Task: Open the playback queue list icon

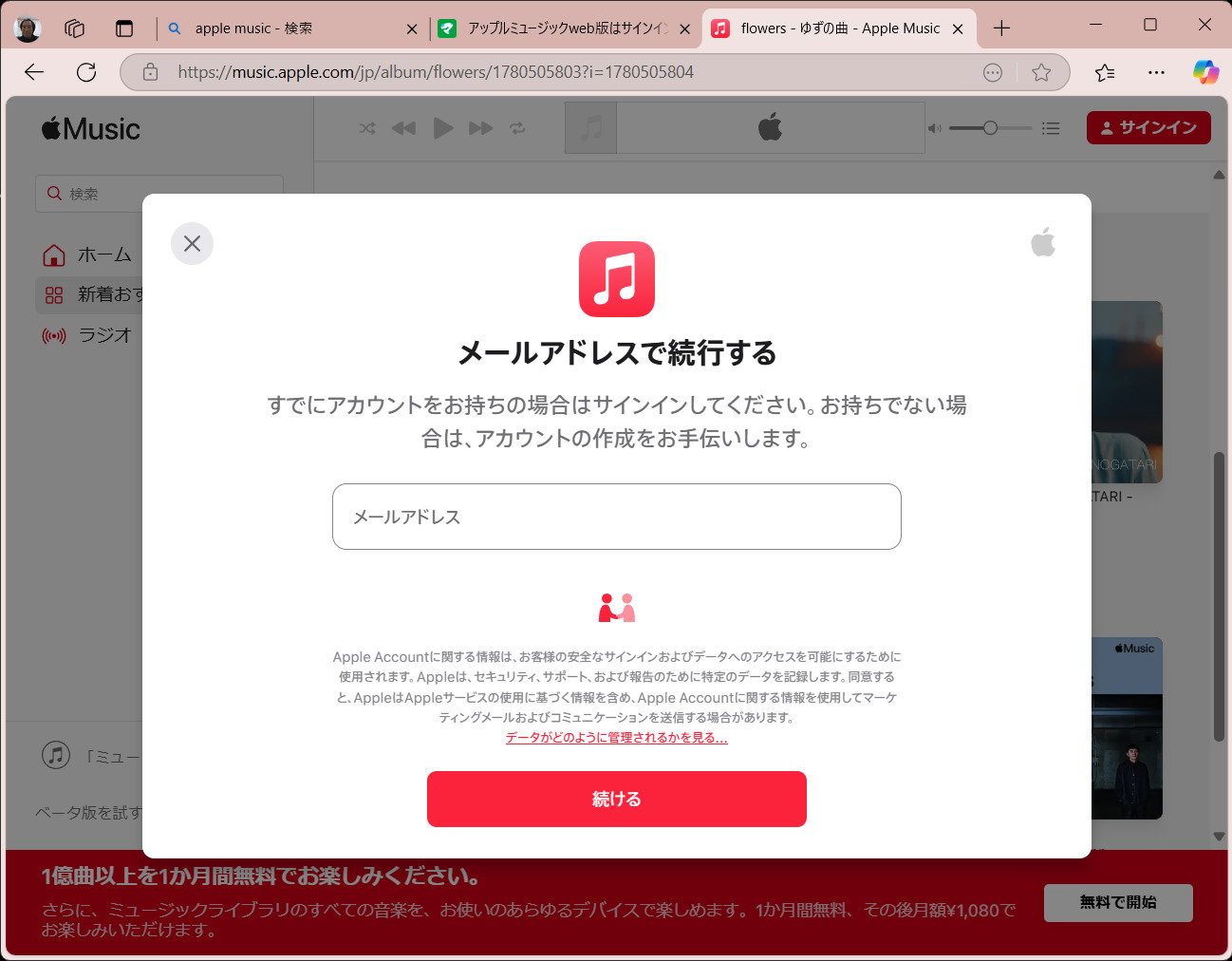Action: [1051, 128]
